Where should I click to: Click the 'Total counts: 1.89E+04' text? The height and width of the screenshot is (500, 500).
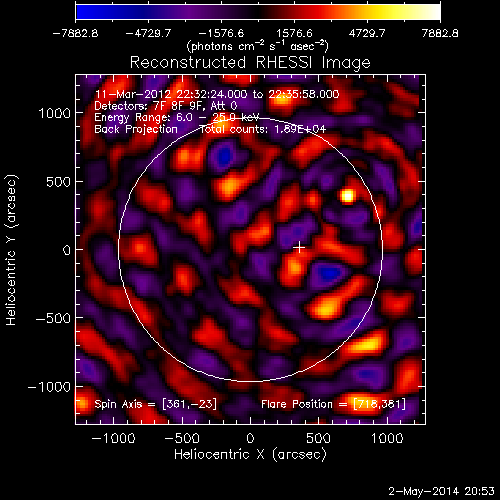[x=263, y=129]
